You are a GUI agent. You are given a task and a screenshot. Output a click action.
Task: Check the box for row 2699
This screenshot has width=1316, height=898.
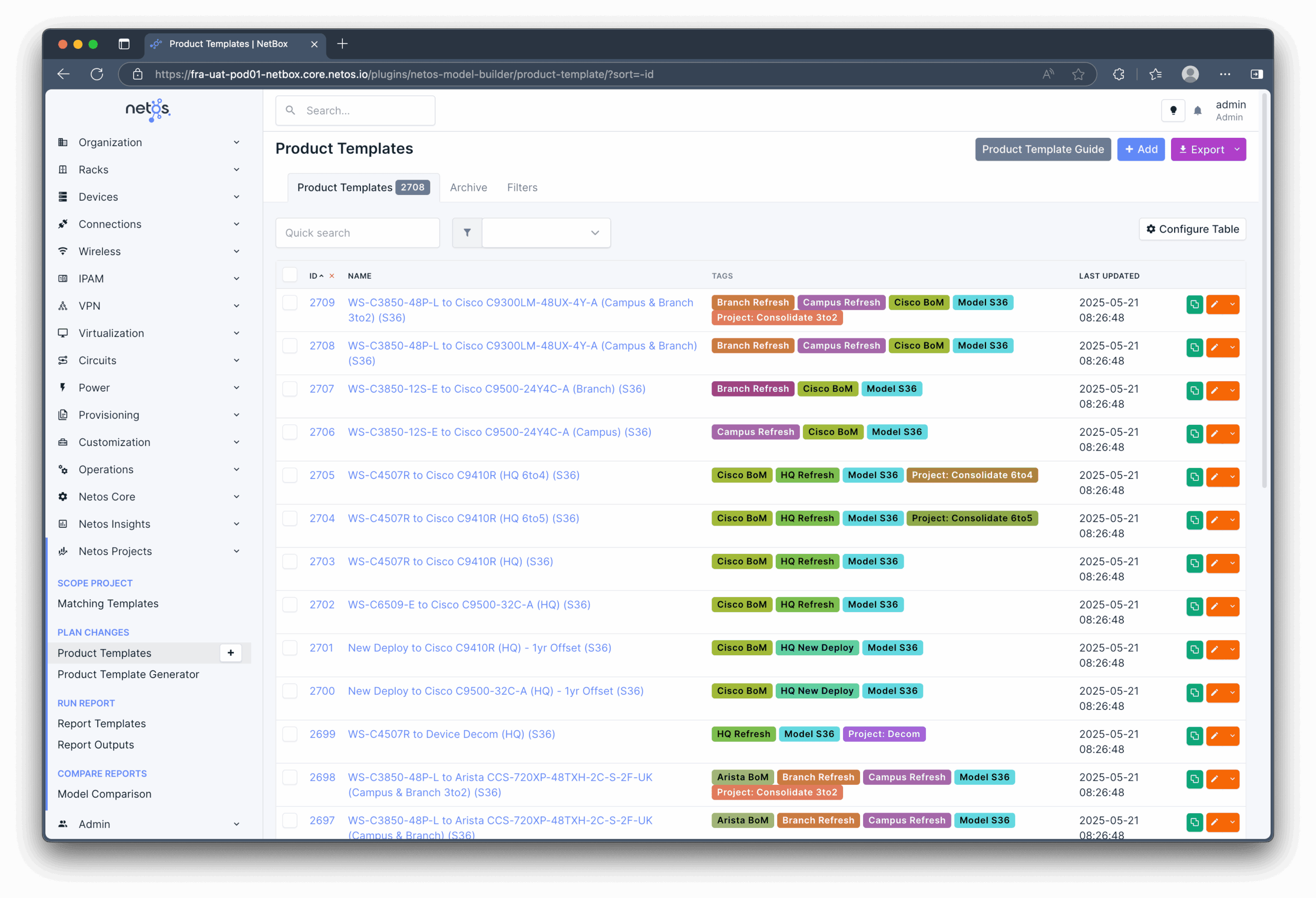(290, 734)
